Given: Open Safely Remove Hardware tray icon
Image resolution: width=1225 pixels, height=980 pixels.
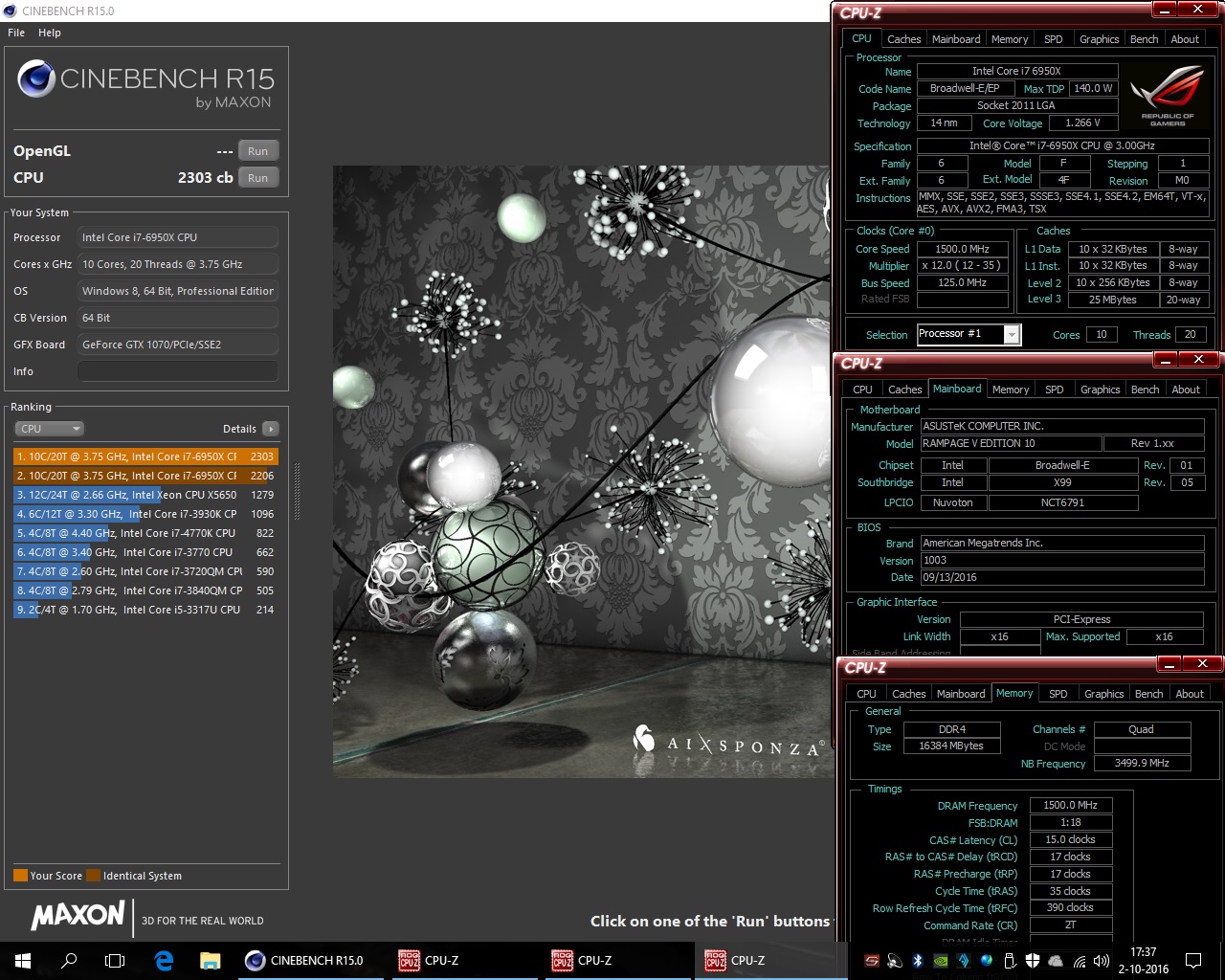Looking at the screenshot, I should 1010,961.
